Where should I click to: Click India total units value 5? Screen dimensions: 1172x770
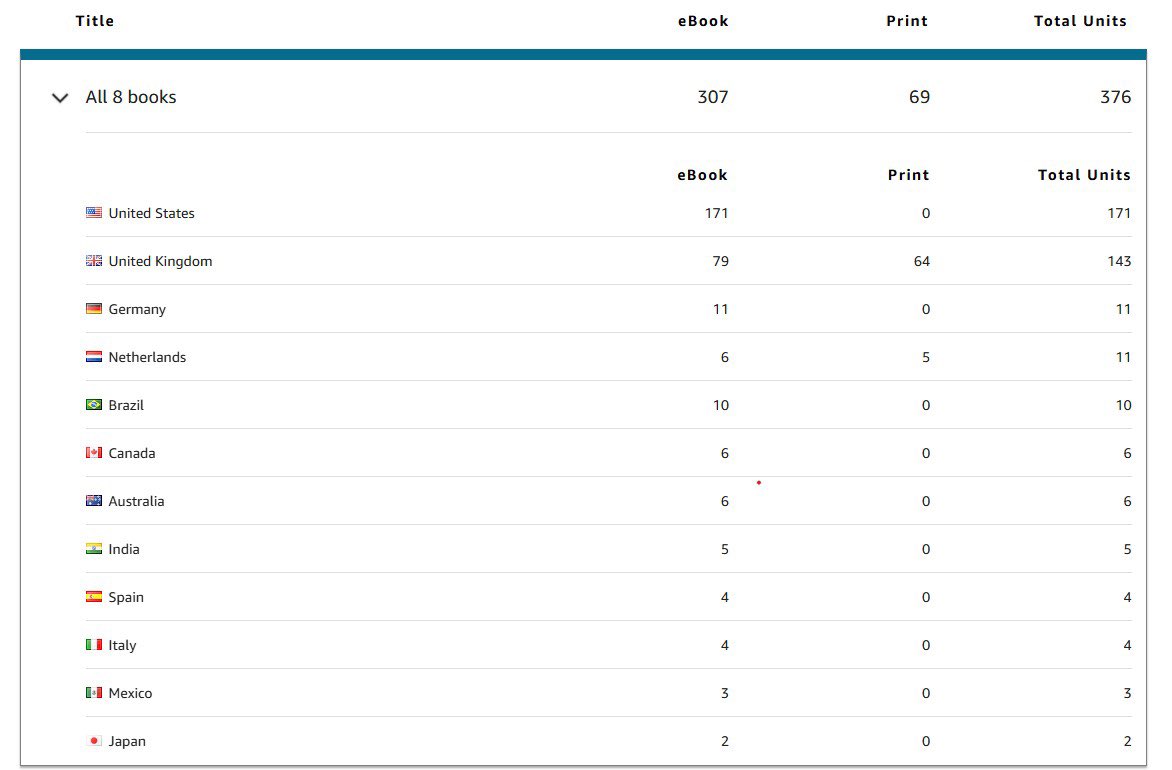click(x=1127, y=549)
